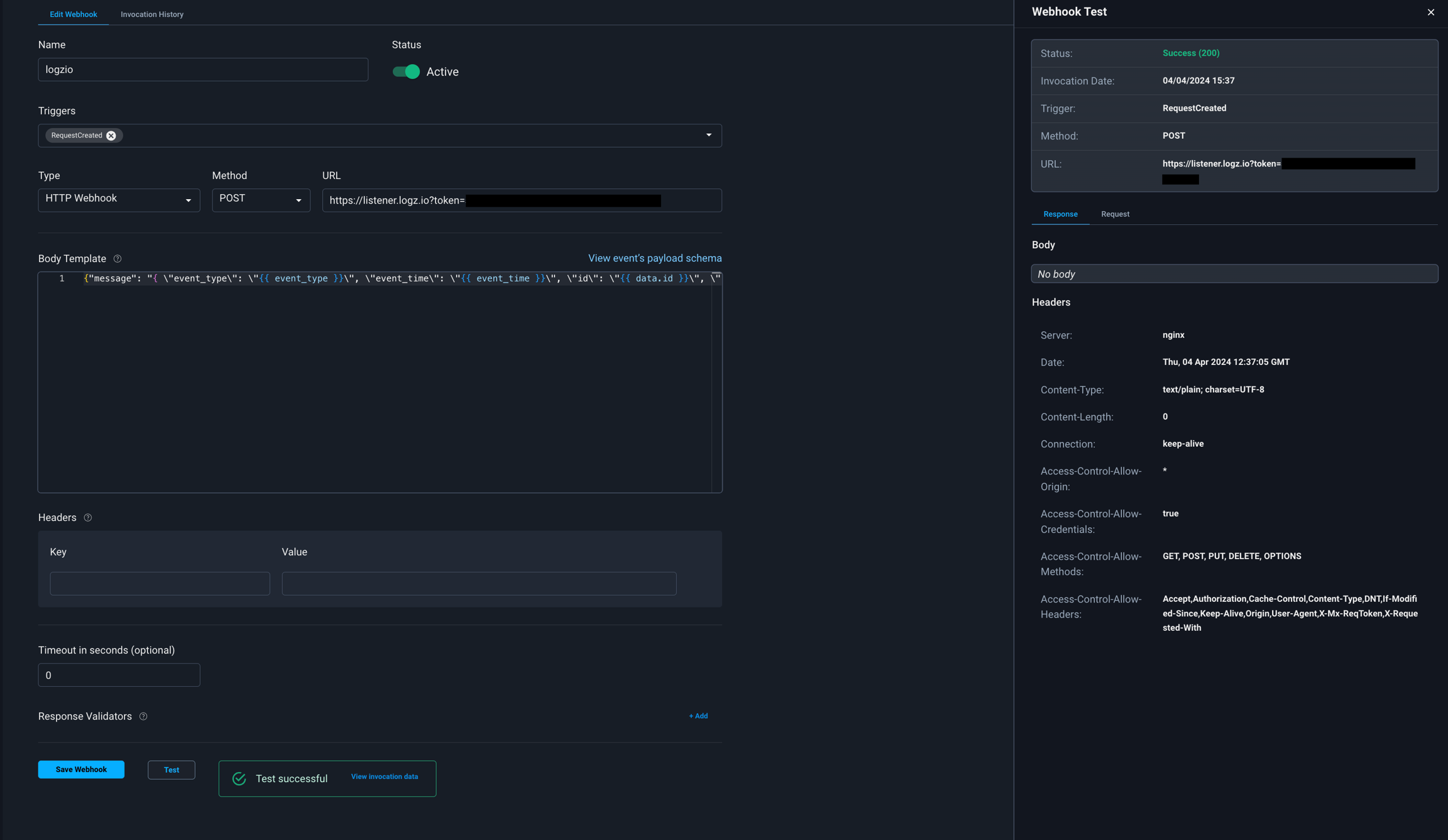Viewport: 1448px width, 840px height.
Task: Toggle the Active status switch
Action: [x=406, y=72]
